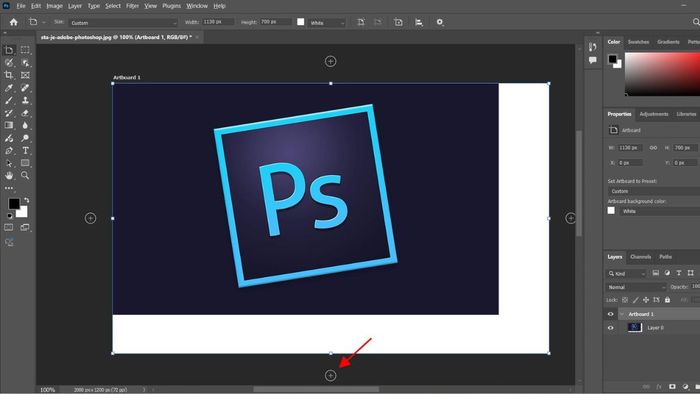700x394 pixels.
Task: Add an artboard to the right using the plus button
Action: pyautogui.click(x=571, y=218)
